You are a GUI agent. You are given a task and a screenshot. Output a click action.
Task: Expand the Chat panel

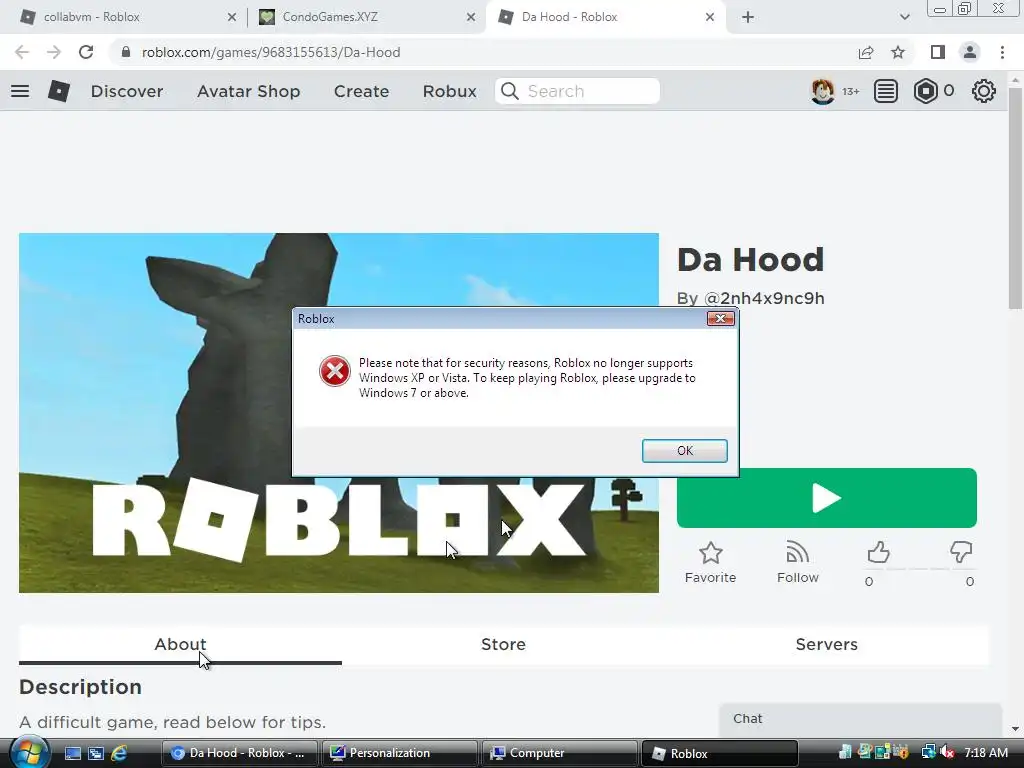tap(860, 718)
